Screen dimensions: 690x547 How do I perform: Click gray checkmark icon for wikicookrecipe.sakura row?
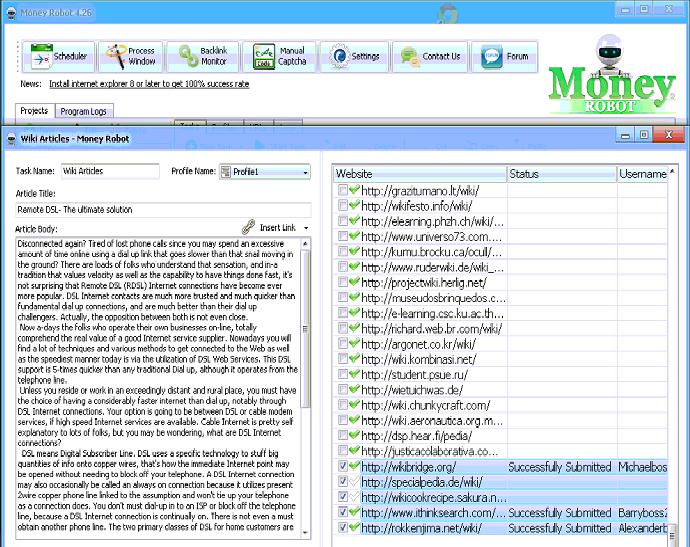(354, 497)
